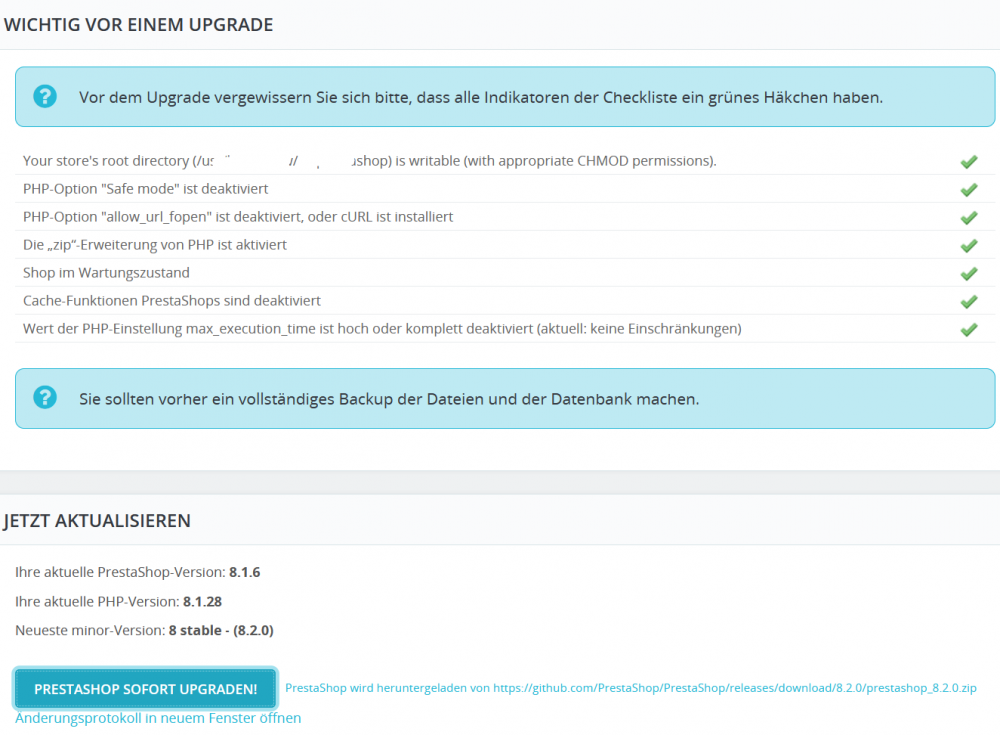
Task: Click the question mark icon in the checklist notice
Action: point(45,97)
